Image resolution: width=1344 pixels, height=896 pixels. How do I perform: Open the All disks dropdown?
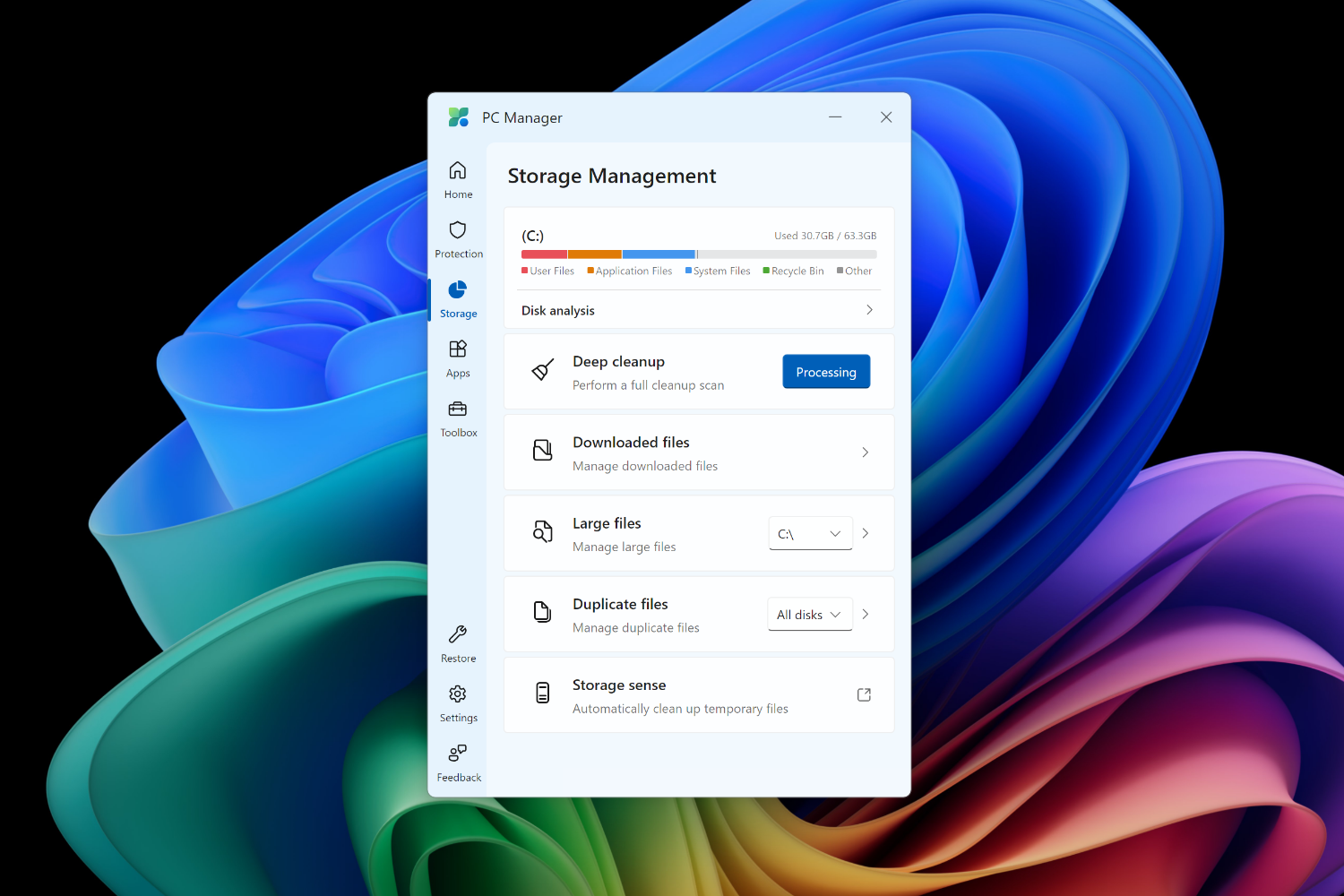[810, 614]
